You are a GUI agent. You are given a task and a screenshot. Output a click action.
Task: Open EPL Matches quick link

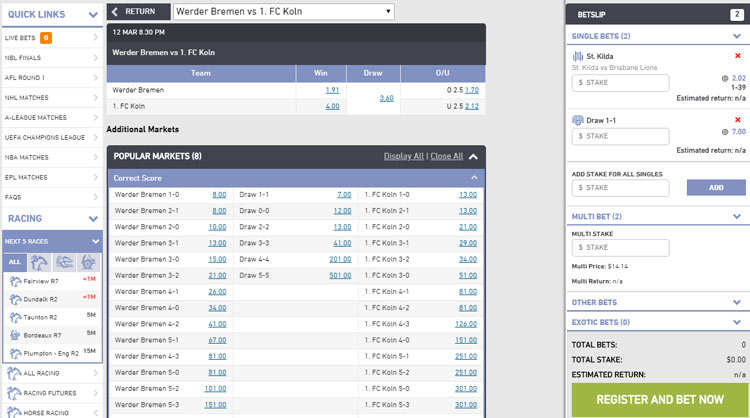[x=52, y=177]
